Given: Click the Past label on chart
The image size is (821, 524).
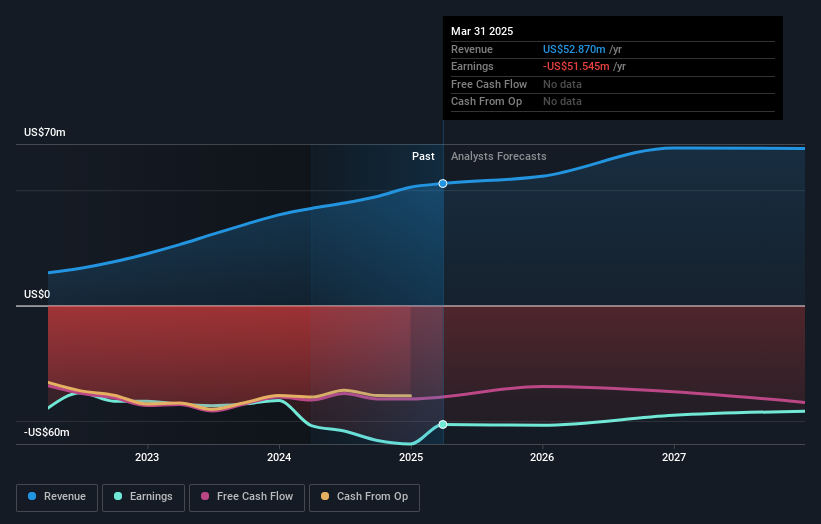Looking at the screenshot, I should 423,157.
